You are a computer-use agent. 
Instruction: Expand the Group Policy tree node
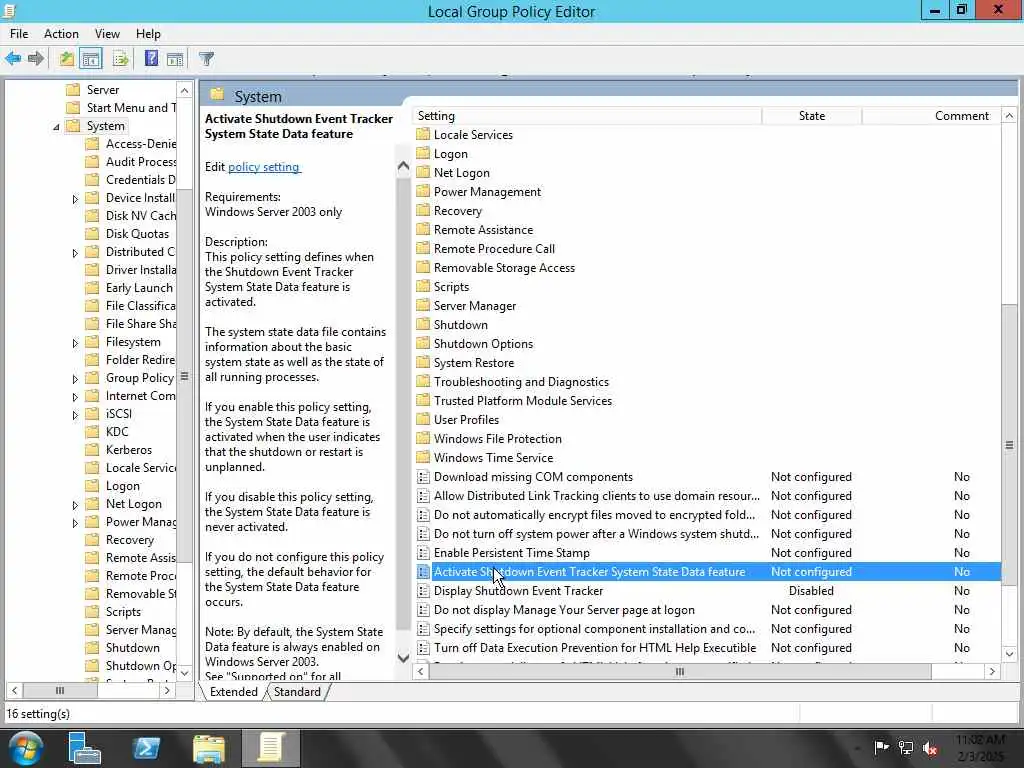tap(75, 379)
